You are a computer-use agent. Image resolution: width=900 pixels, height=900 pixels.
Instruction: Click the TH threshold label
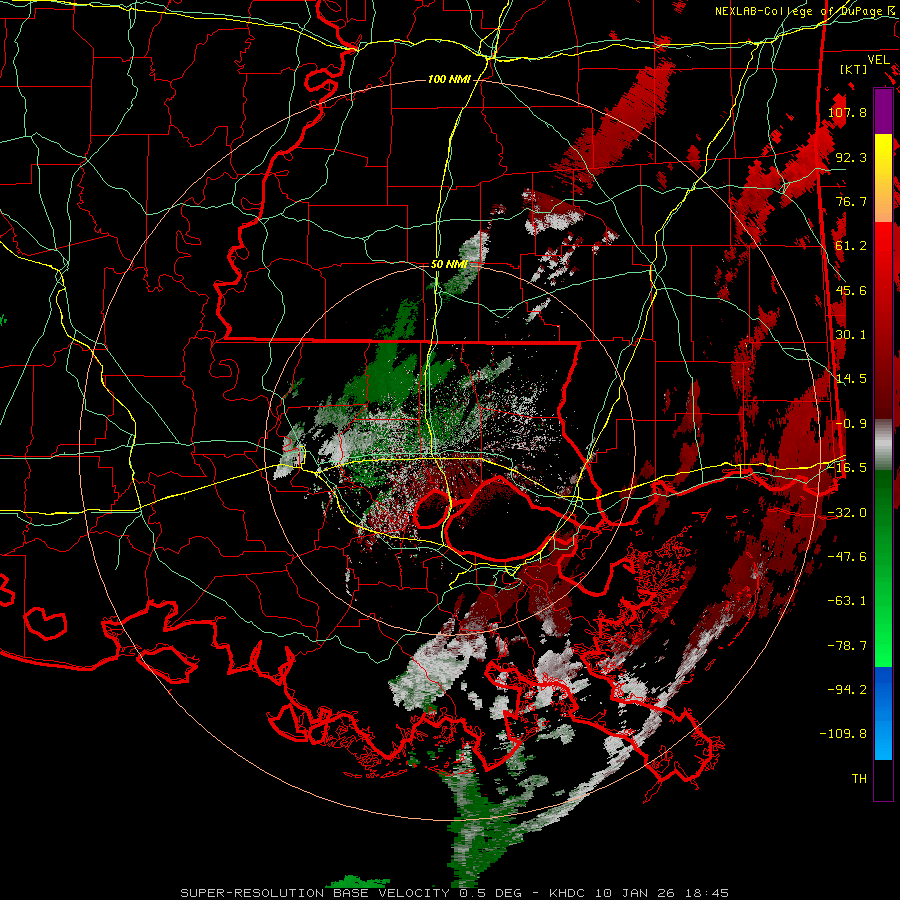coord(859,779)
